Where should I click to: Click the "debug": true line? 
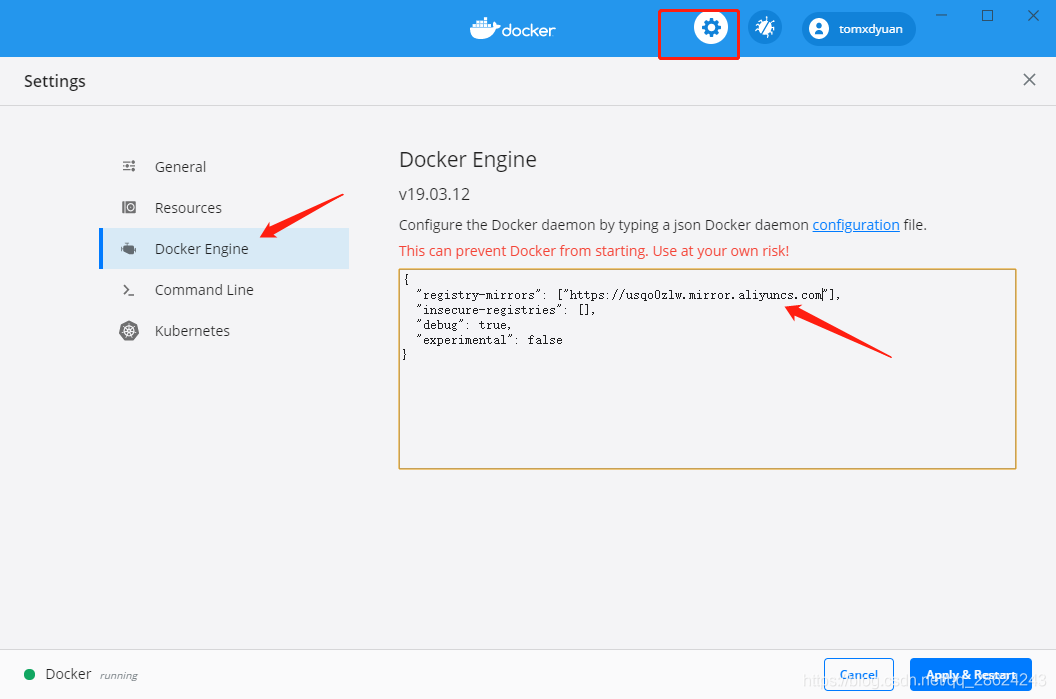coord(464,325)
